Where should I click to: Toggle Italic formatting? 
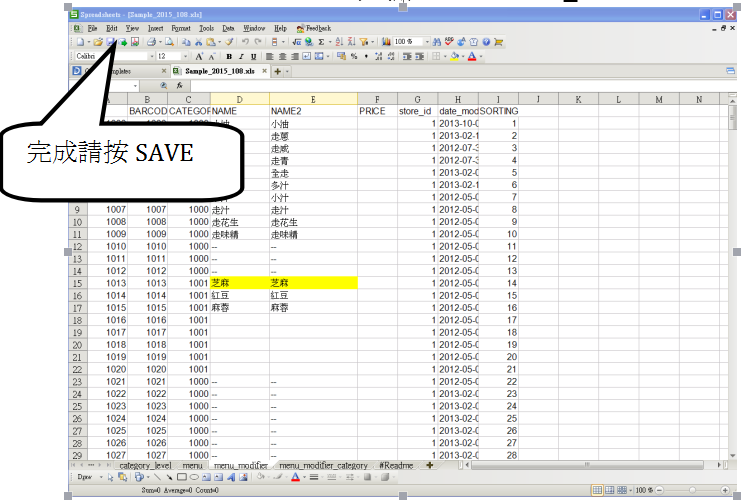(x=241, y=56)
